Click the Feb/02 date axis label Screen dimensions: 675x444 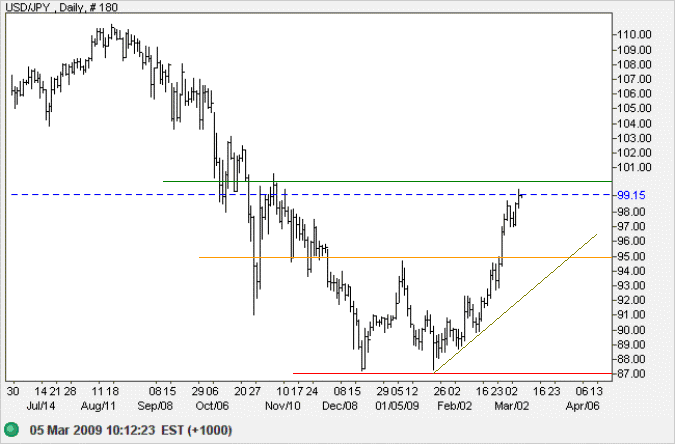coord(454,406)
